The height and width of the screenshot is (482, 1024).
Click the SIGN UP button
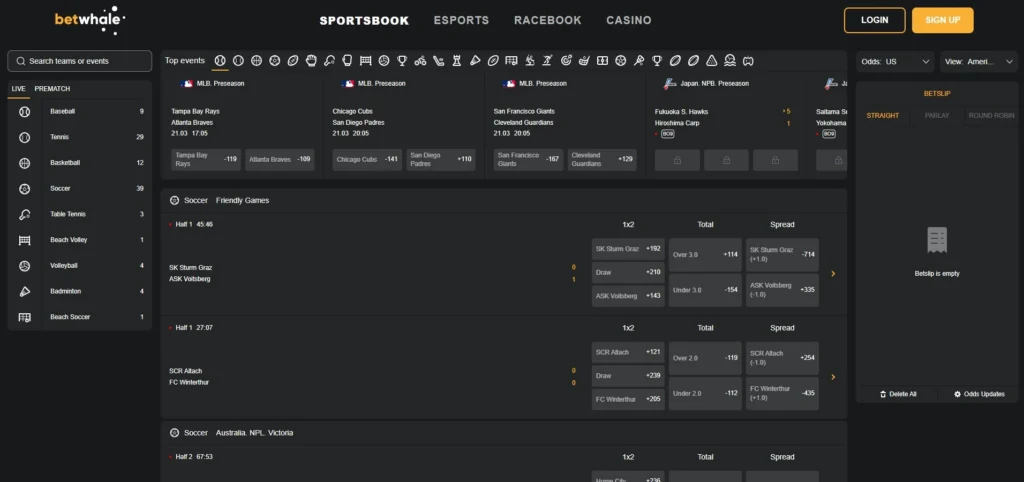(x=942, y=20)
